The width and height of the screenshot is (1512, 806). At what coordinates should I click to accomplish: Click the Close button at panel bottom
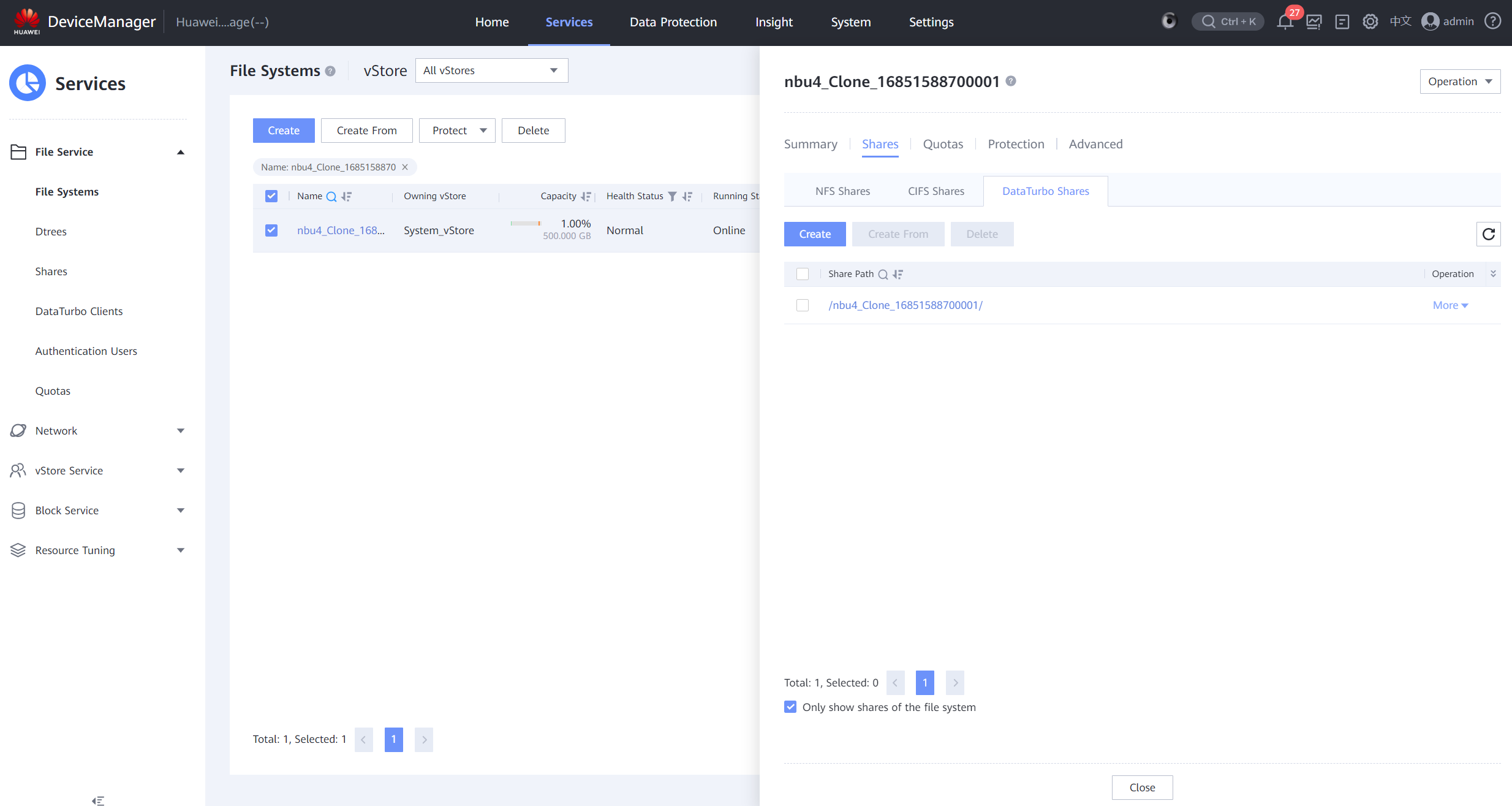coord(1142,788)
